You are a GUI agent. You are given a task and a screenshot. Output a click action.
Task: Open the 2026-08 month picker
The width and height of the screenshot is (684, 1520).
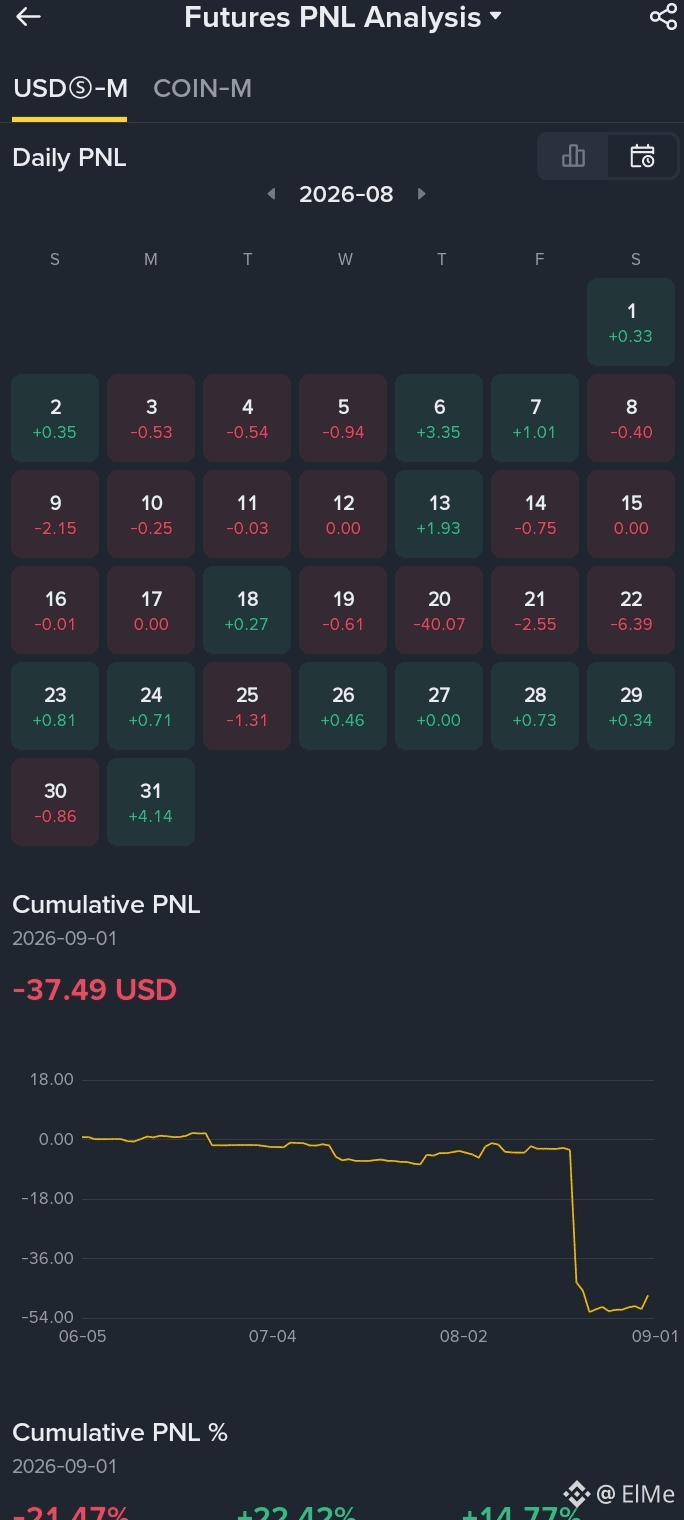[x=346, y=194]
